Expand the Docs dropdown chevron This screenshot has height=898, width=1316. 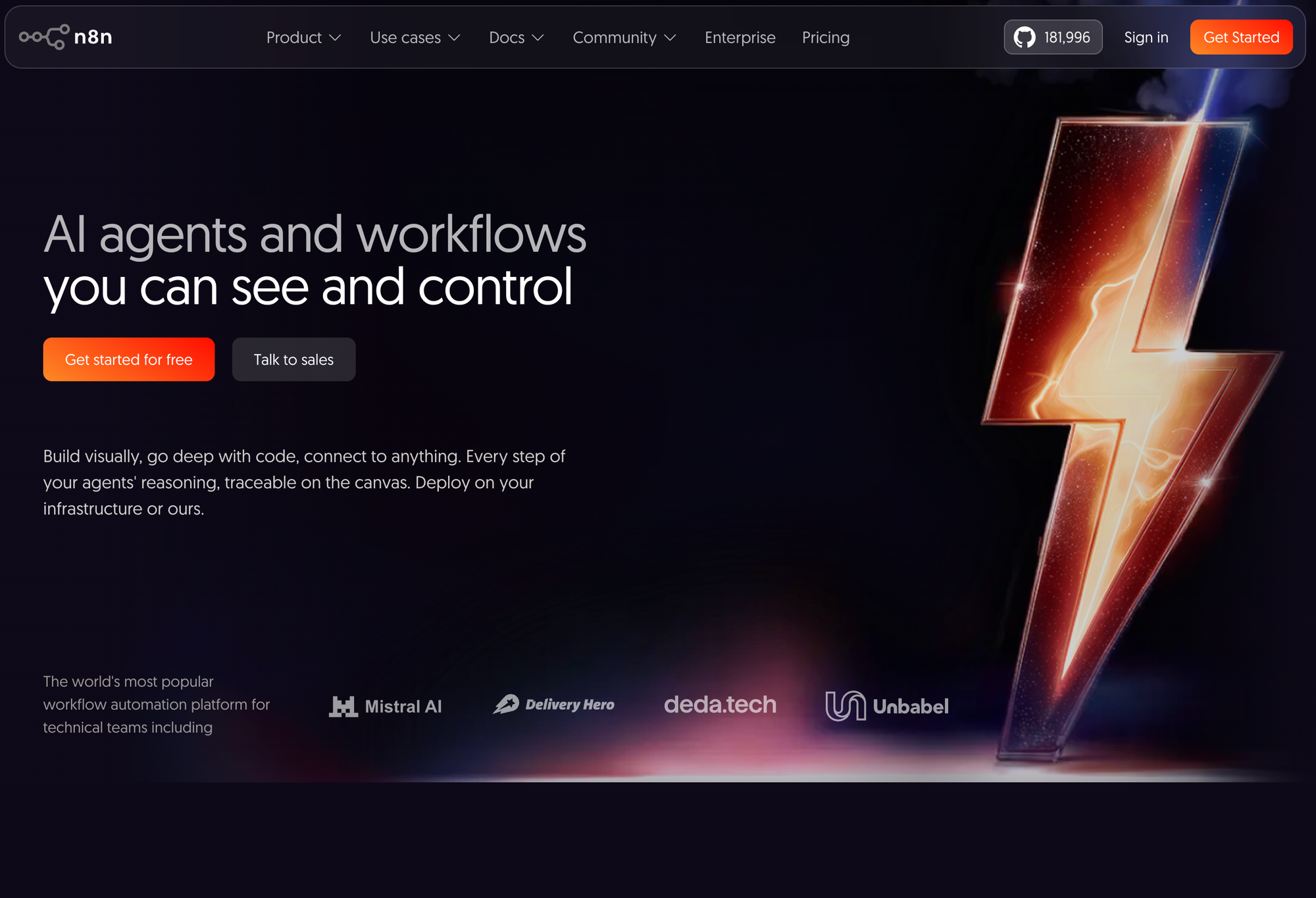538,38
